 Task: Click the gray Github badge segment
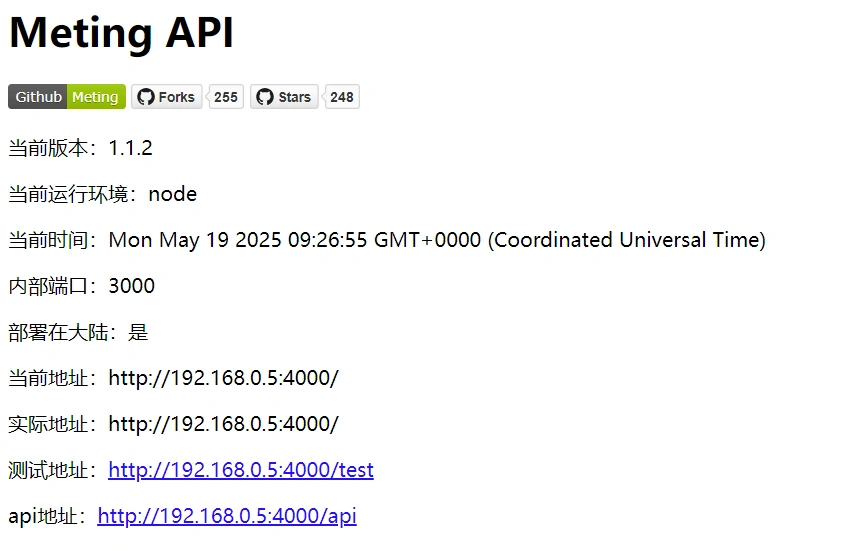point(39,97)
